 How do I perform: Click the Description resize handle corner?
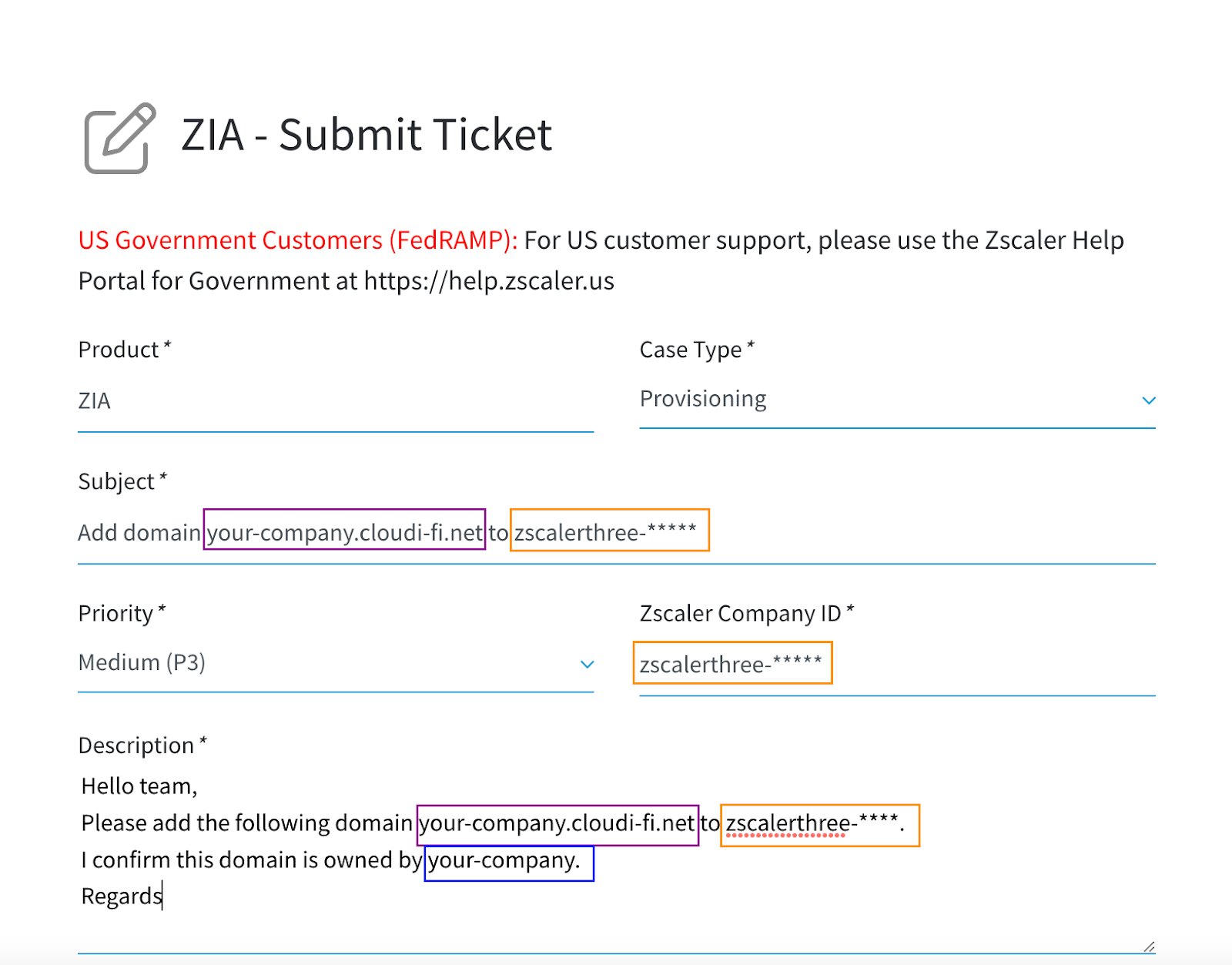coord(1149,947)
